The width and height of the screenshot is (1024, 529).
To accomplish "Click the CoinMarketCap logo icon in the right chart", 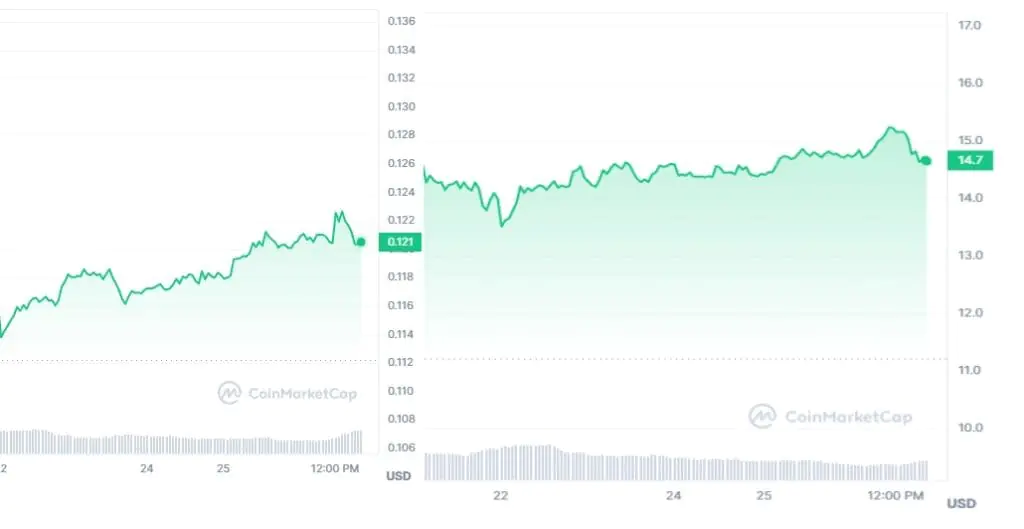I will pyautogui.click(x=762, y=416).
